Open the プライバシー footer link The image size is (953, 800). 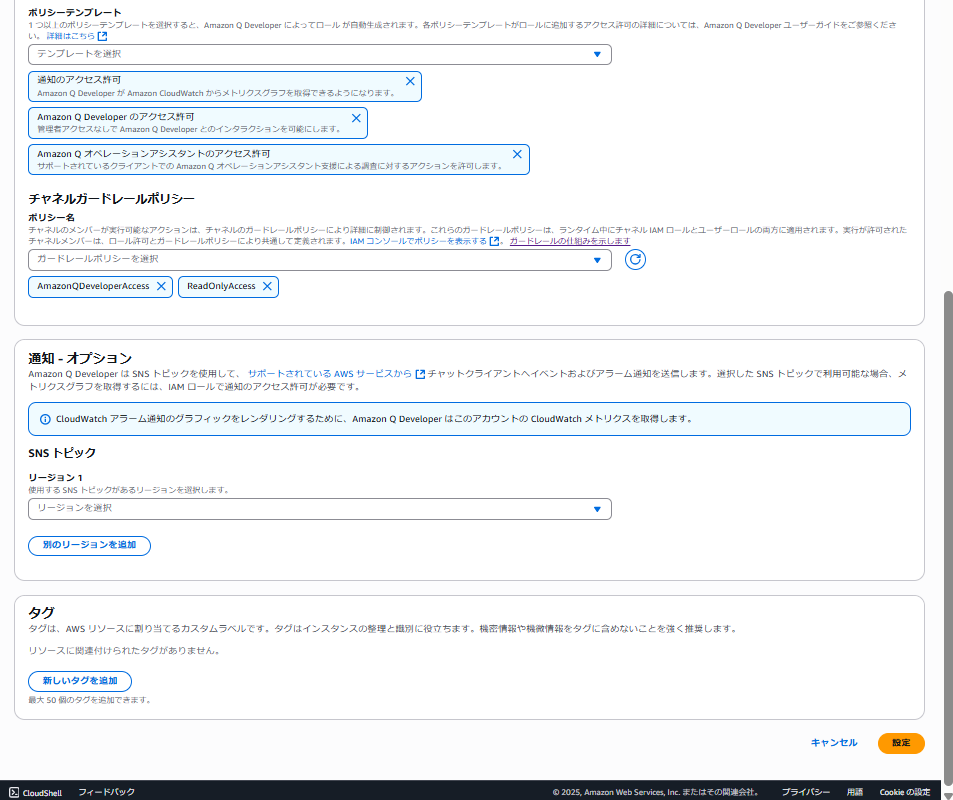(805, 792)
